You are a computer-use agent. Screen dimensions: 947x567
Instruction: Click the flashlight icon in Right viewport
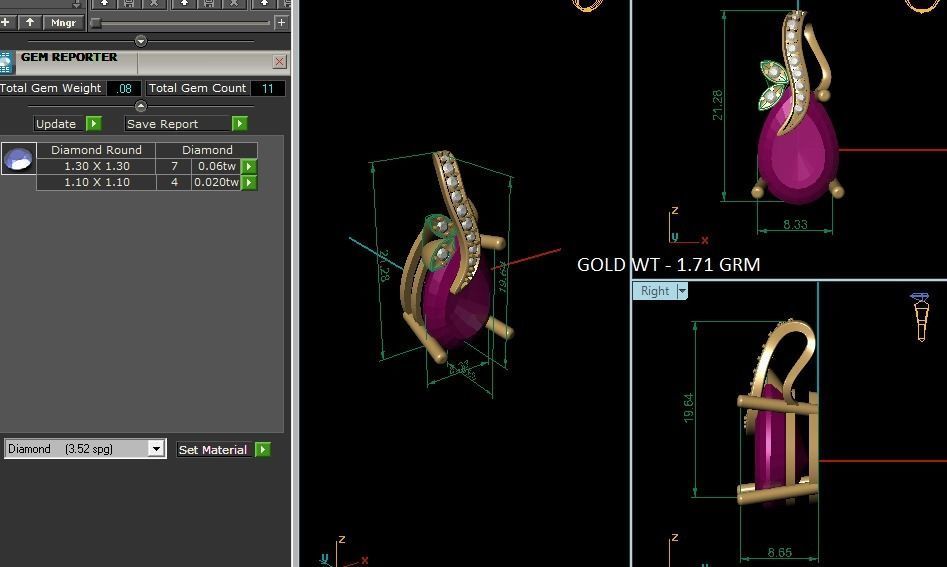(921, 317)
